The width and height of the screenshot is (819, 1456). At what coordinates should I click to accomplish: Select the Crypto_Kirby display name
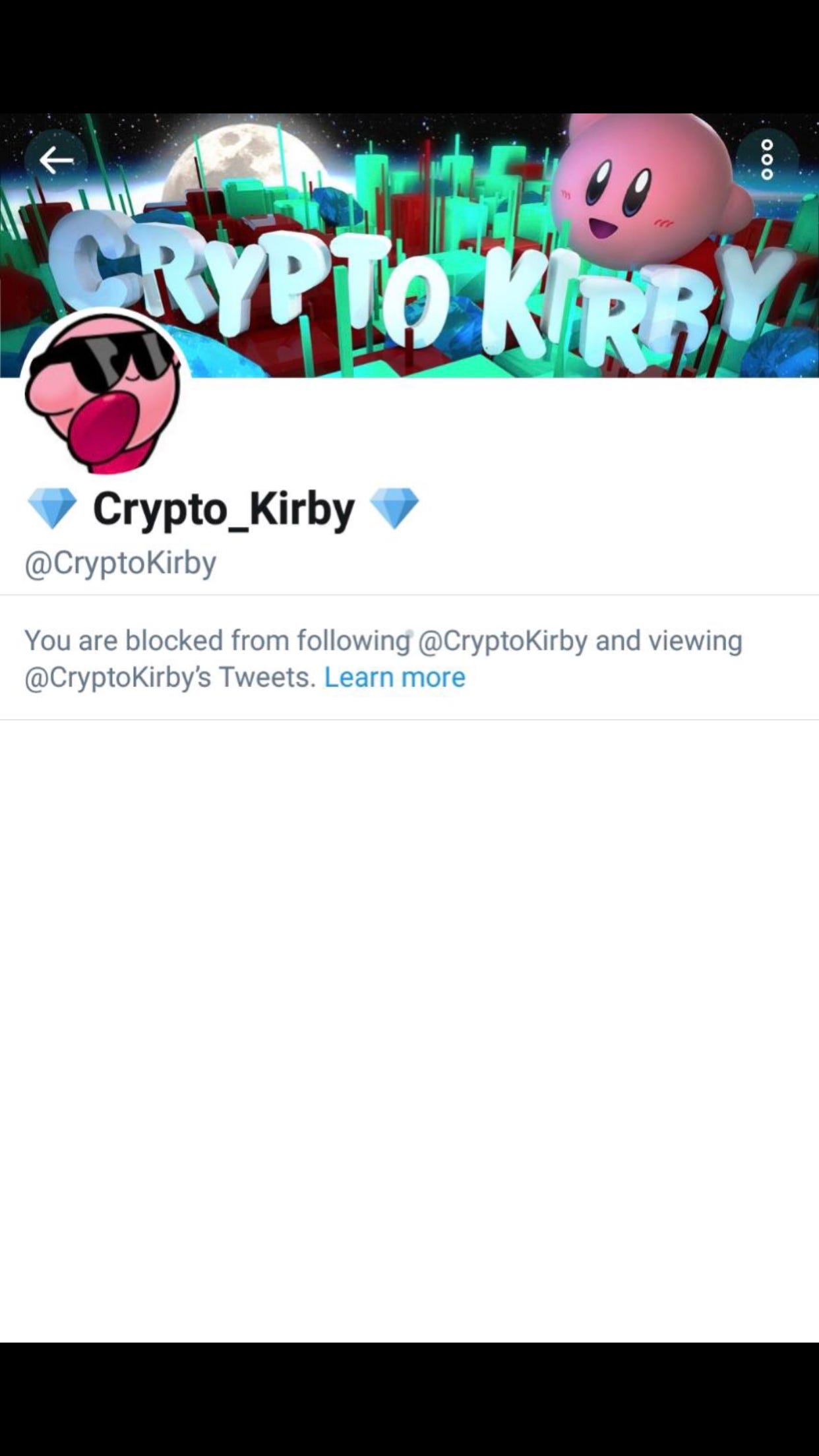click(x=224, y=509)
